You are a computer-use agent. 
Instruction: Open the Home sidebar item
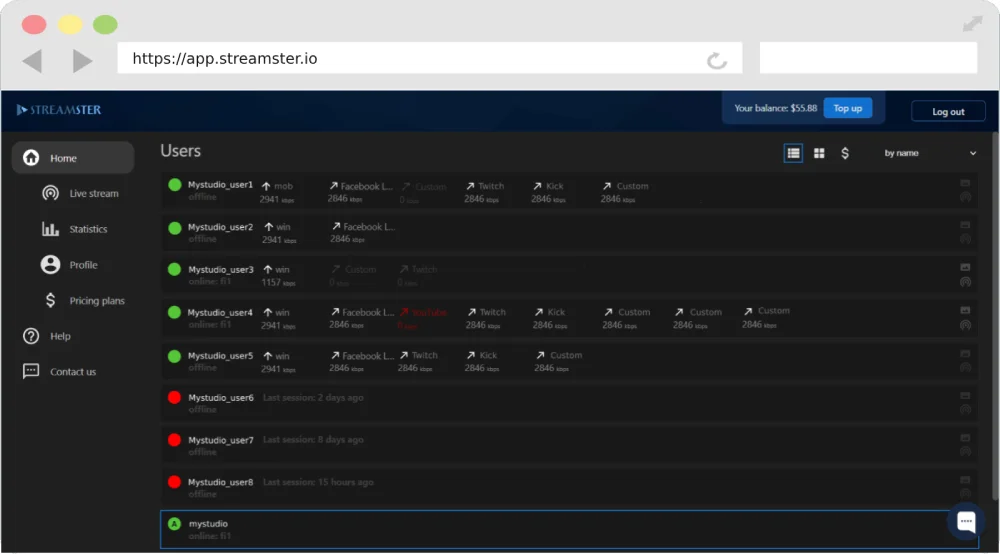[73, 157]
